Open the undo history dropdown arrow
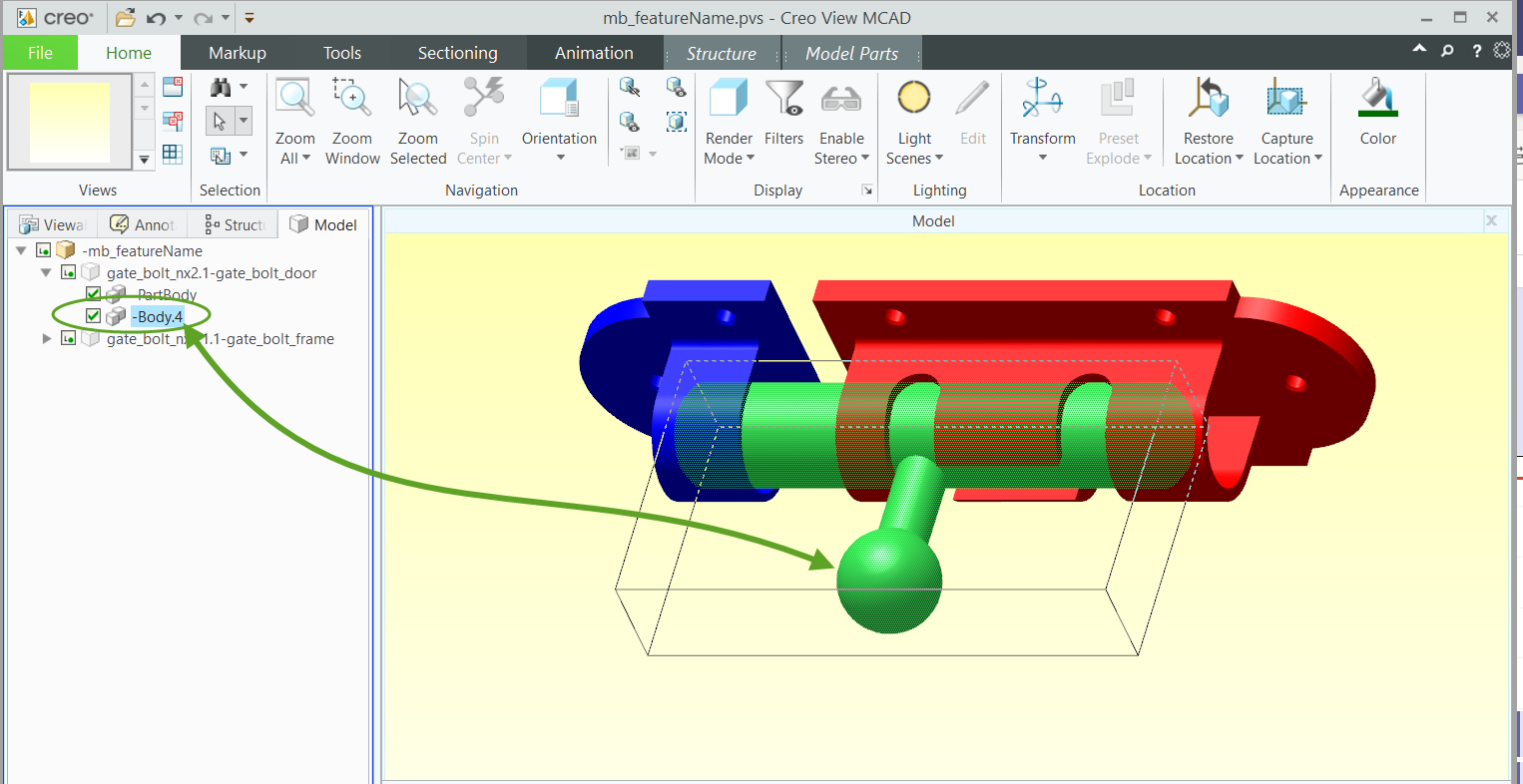Viewport: 1523px width, 784px height. [x=179, y=18]
